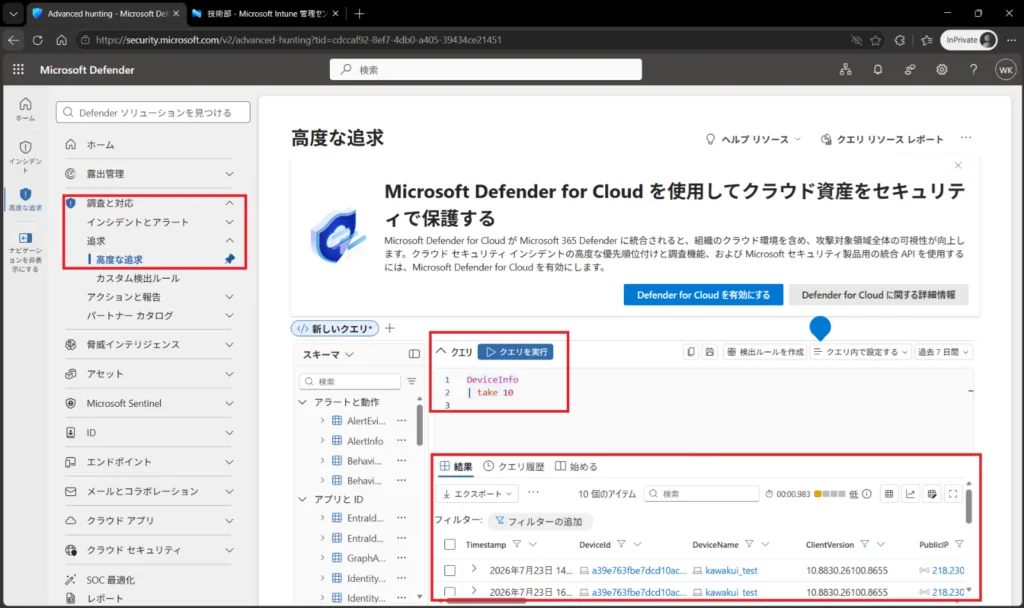The height and width of the screenshot is (608, 1024).
Task: Run the query with クエリを実行
Action: click(516, 352)
